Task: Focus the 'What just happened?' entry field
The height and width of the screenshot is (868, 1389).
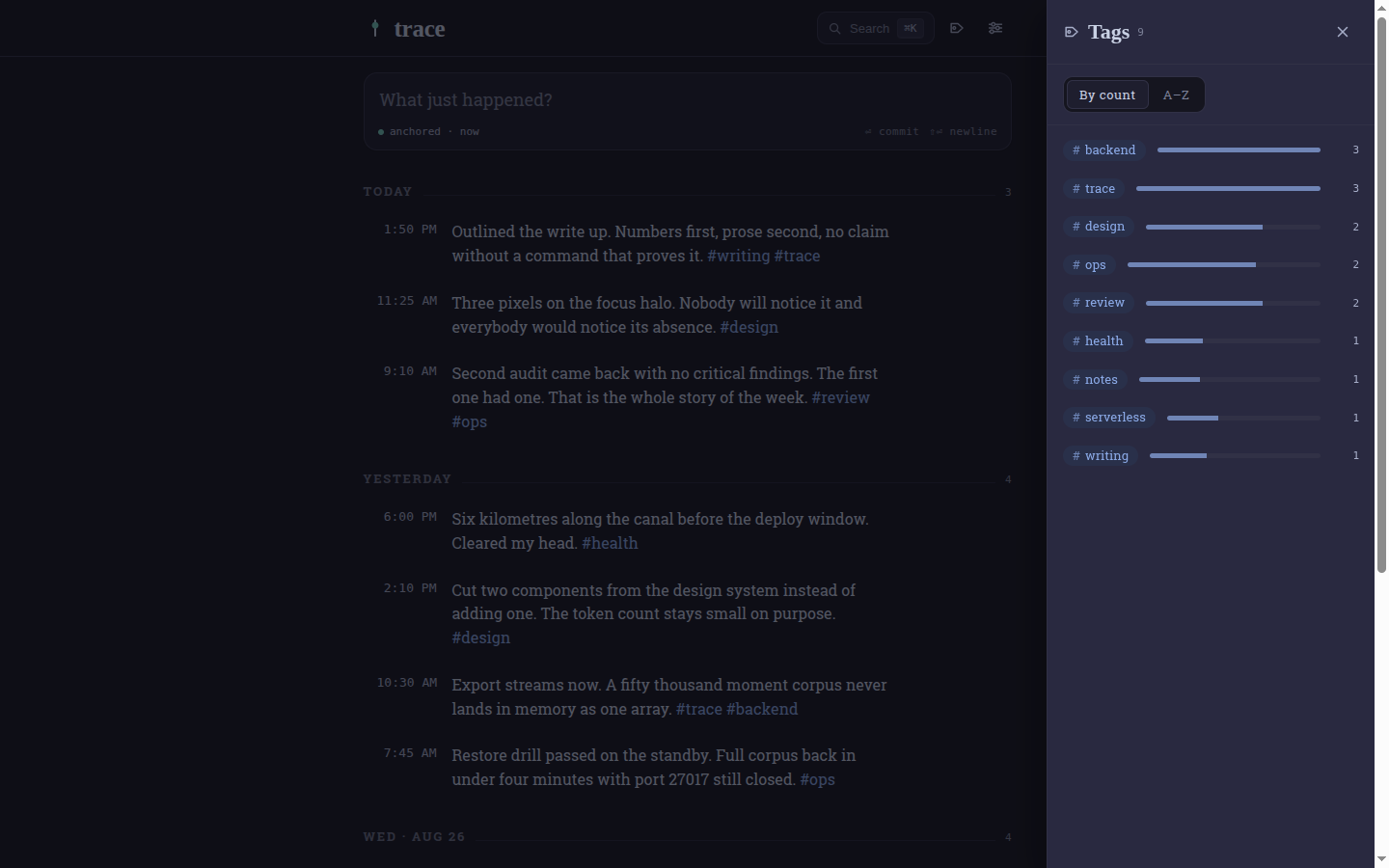Action: coord(687,100)
